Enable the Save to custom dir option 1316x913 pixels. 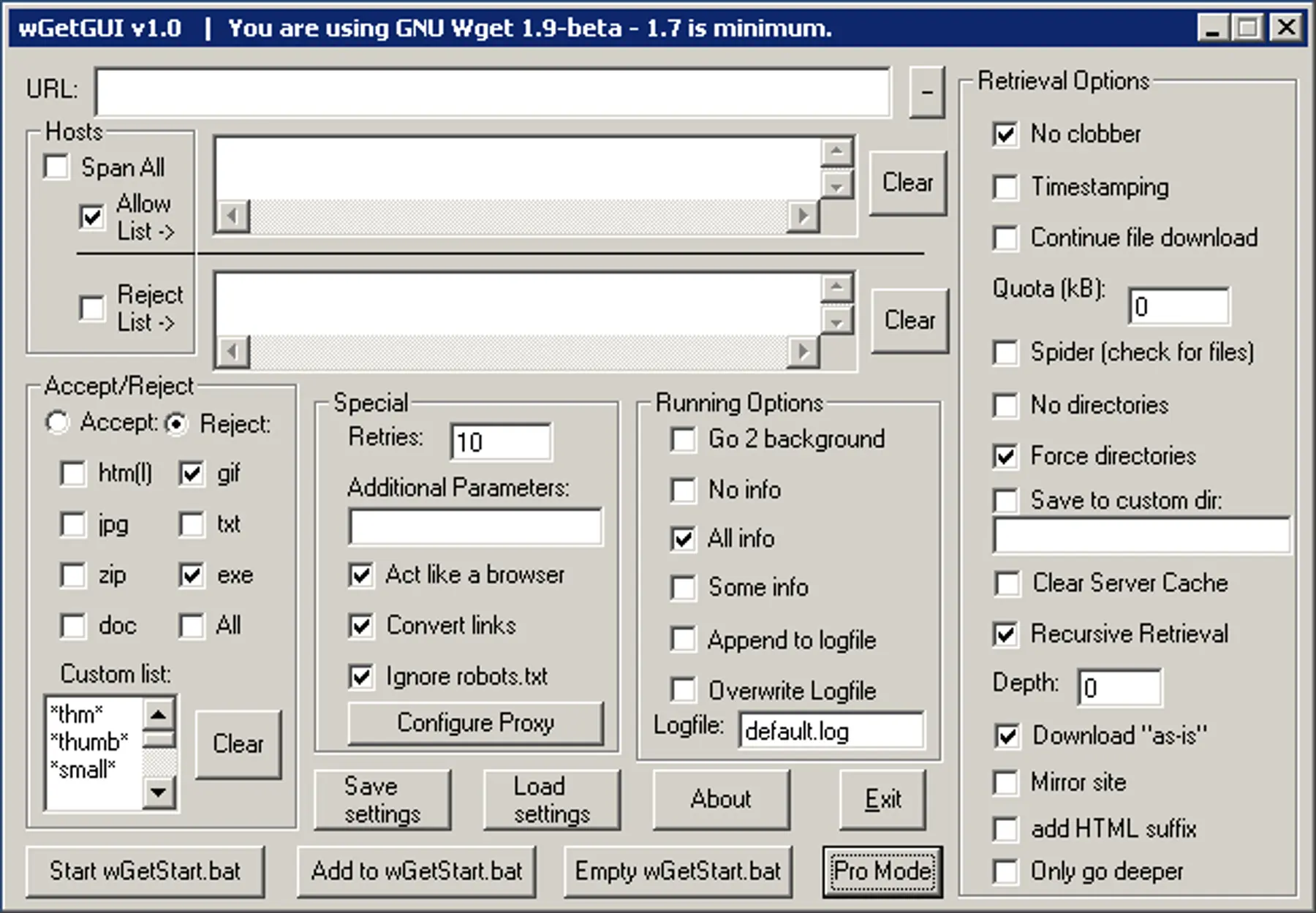[x=1005, y=501]
